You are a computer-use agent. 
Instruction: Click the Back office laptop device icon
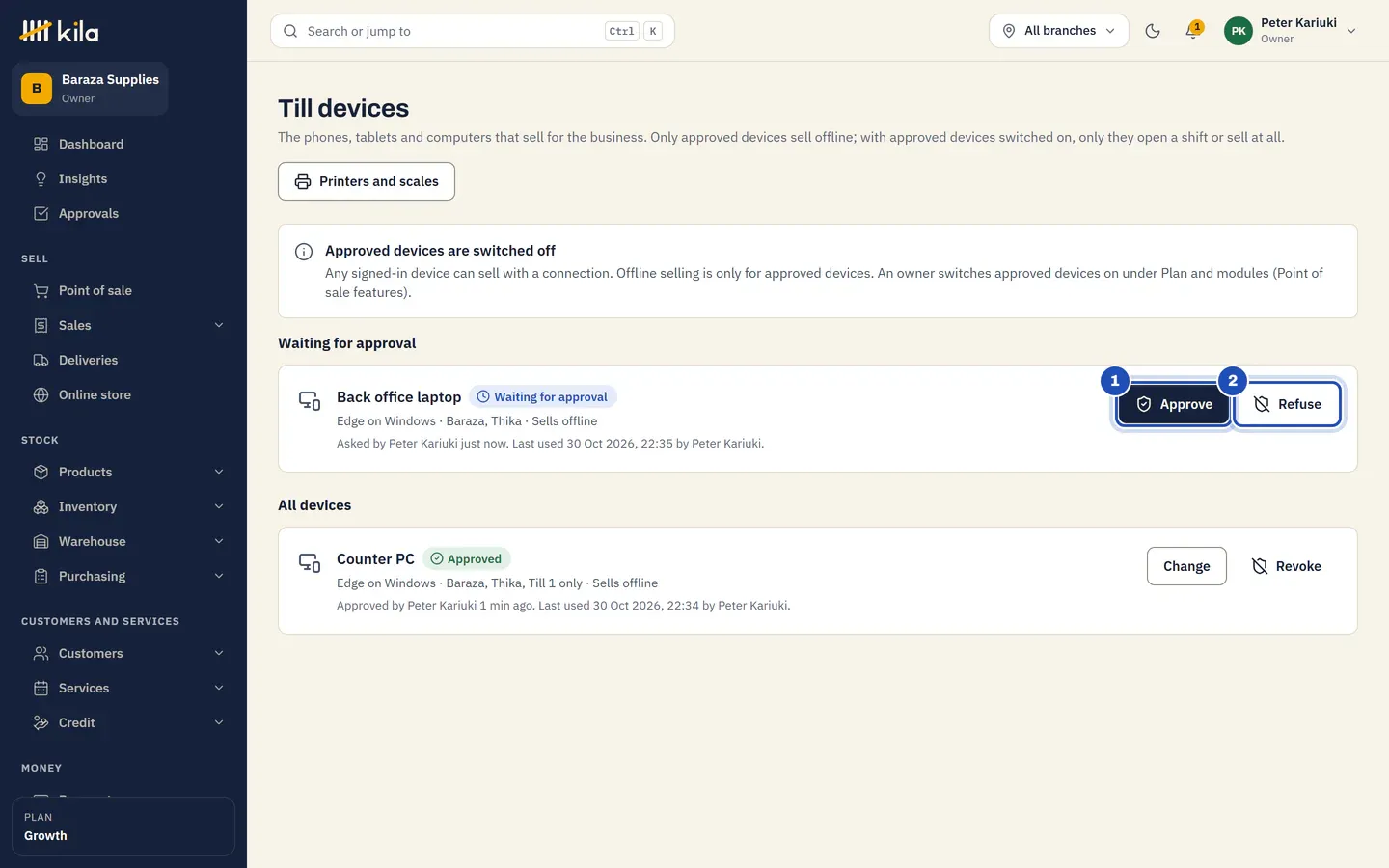click(x=310, y=401)
